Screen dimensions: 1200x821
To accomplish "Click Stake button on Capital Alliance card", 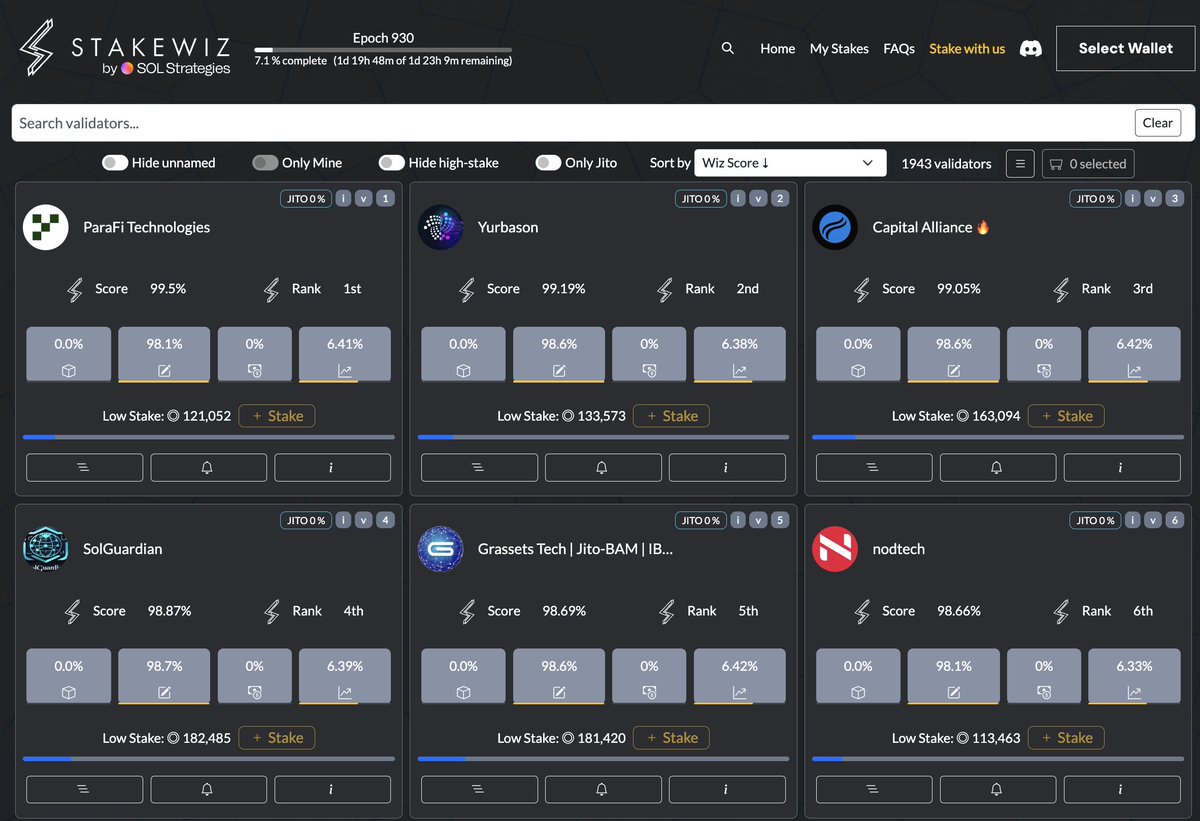I will point(1067,416).
